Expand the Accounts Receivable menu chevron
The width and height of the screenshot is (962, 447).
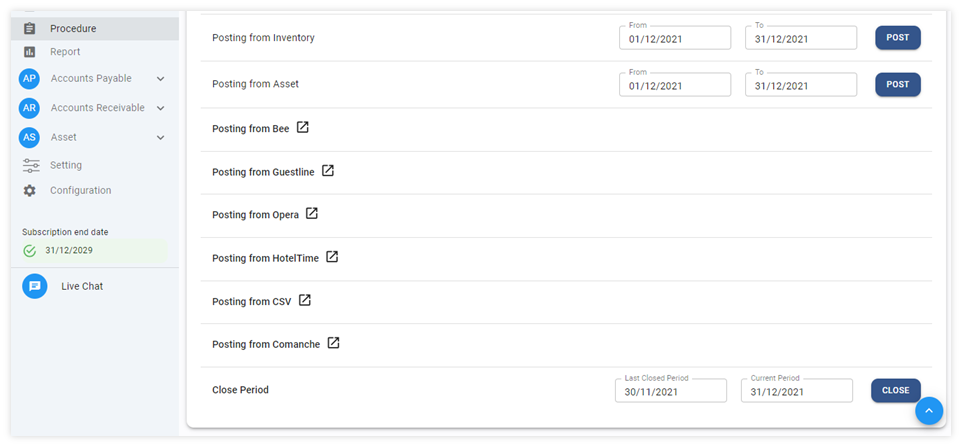(x=161, y=108)
